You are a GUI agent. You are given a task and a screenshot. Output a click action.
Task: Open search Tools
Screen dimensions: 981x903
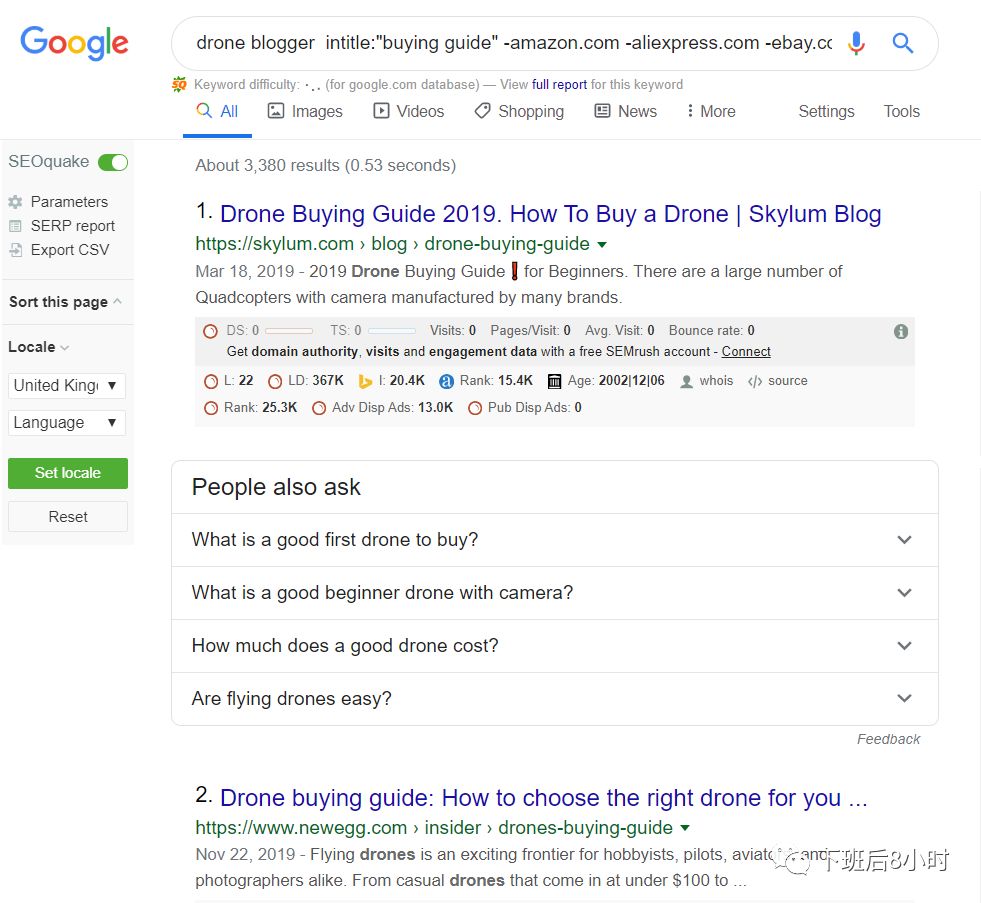tap(902, 111)
